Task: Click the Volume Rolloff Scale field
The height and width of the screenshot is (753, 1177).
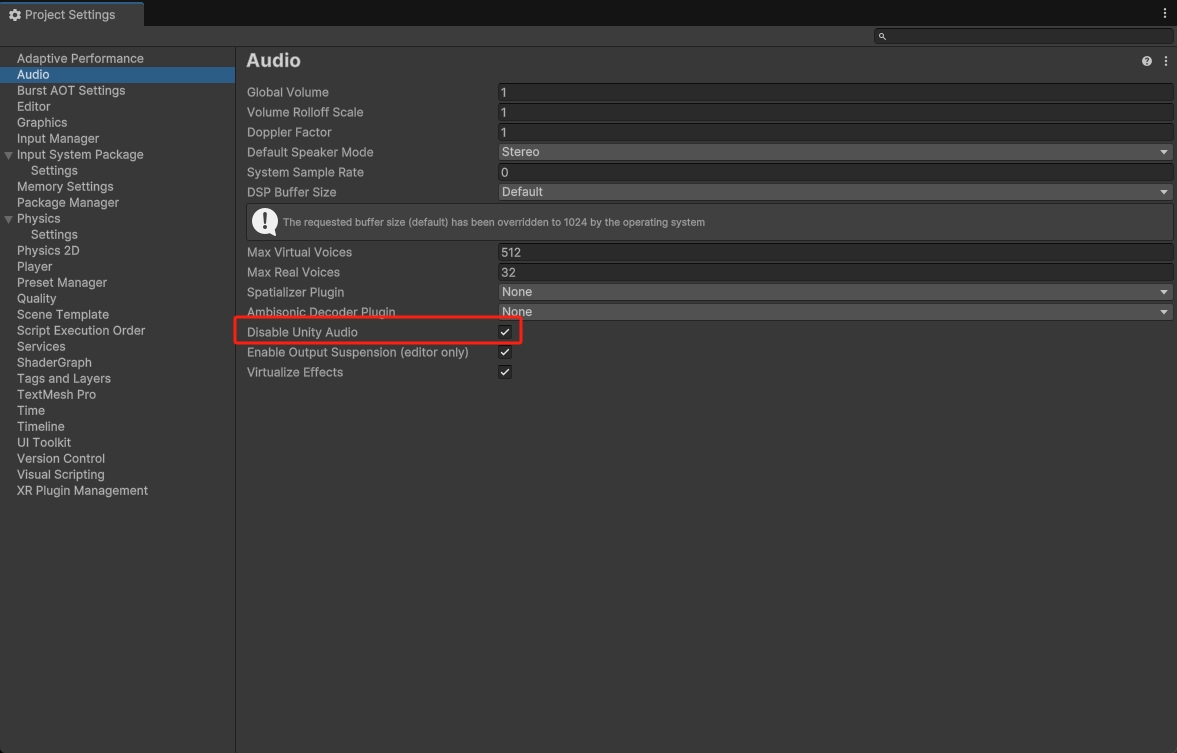Action: pos(835,113)
